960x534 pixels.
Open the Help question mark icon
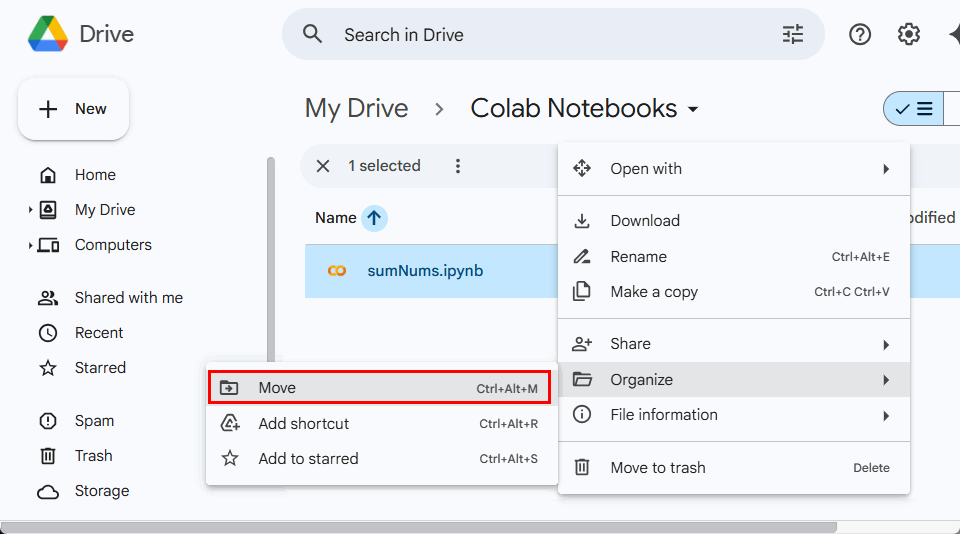coord(859,35)
